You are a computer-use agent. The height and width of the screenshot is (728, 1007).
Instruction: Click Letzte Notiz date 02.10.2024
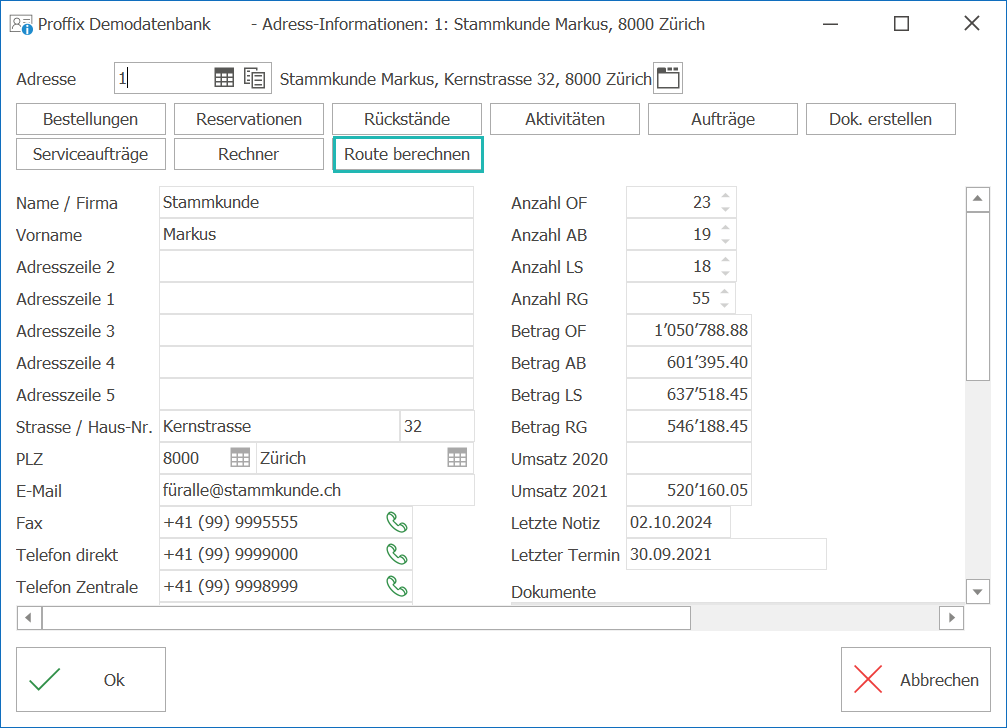[678, 523]
